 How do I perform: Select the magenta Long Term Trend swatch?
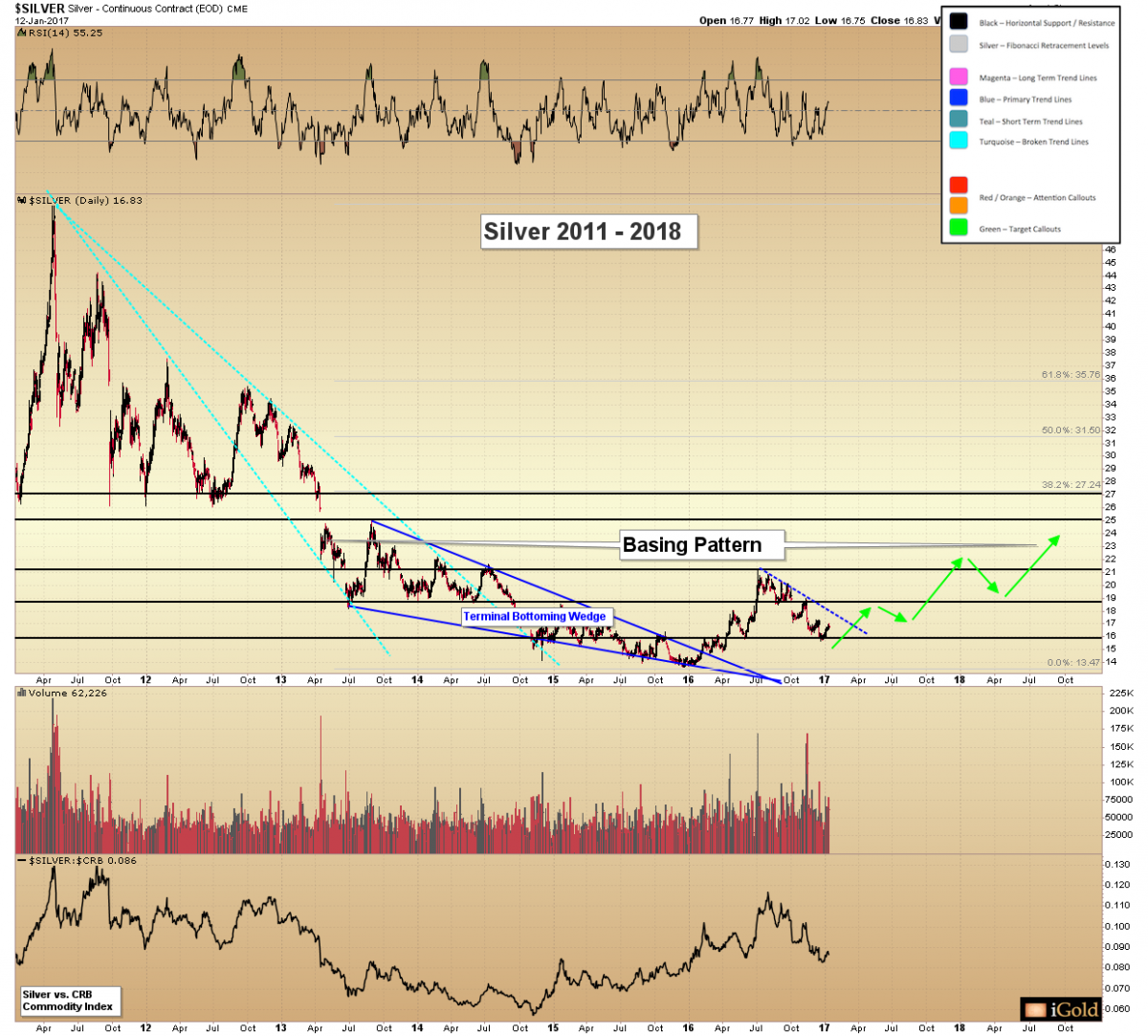pos(959,77)
